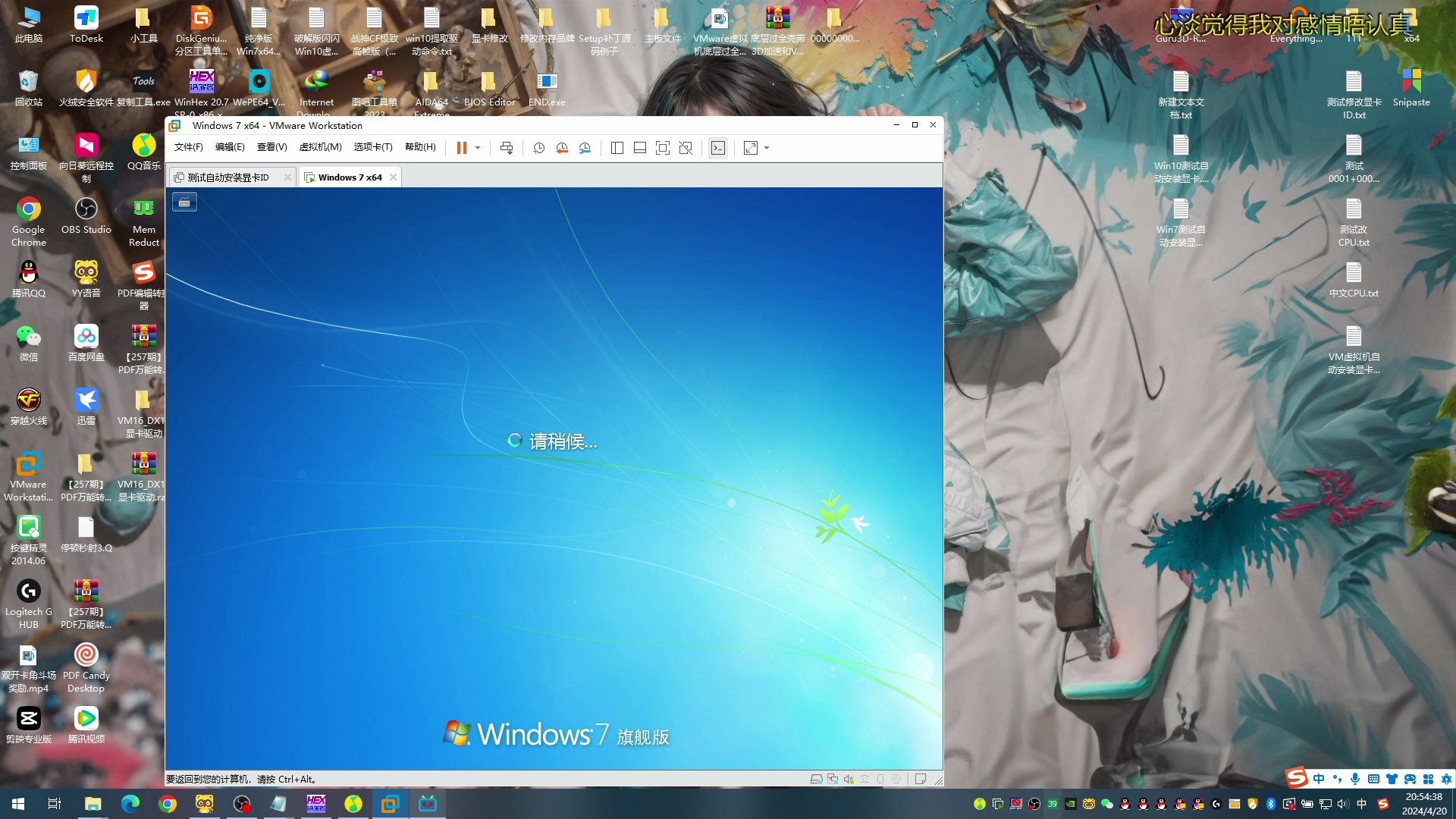Open the 帮助(H) menu in VMware

[420, 147]
